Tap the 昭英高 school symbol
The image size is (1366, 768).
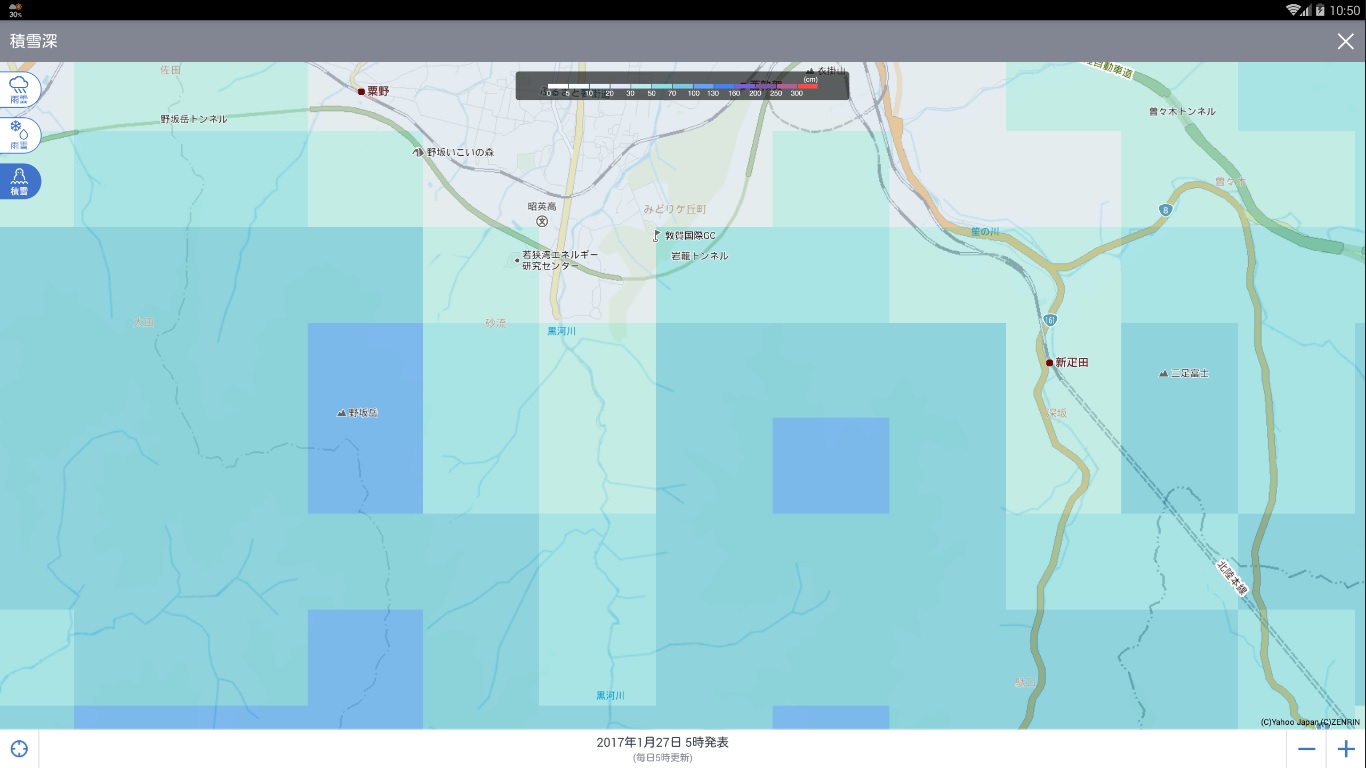pos(542,221)
